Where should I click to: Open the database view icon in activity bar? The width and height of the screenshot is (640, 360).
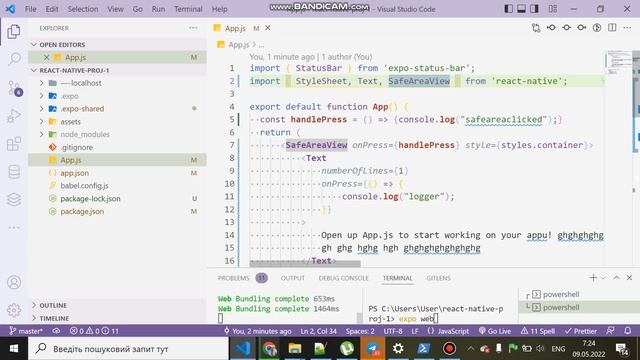pyautogui.click(x=14, y=172)
